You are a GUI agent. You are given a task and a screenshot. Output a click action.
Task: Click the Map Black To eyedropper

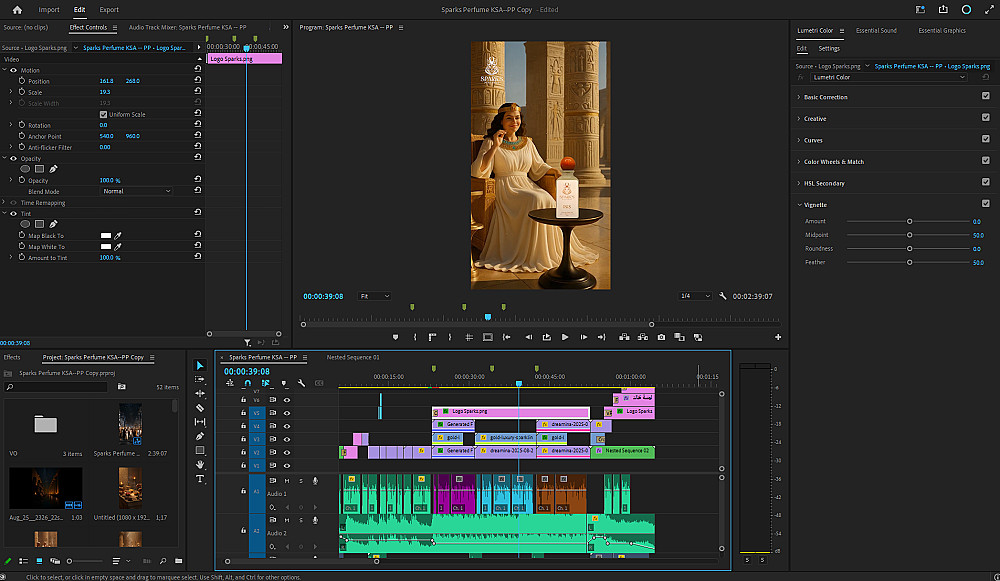tap(117, 235)
